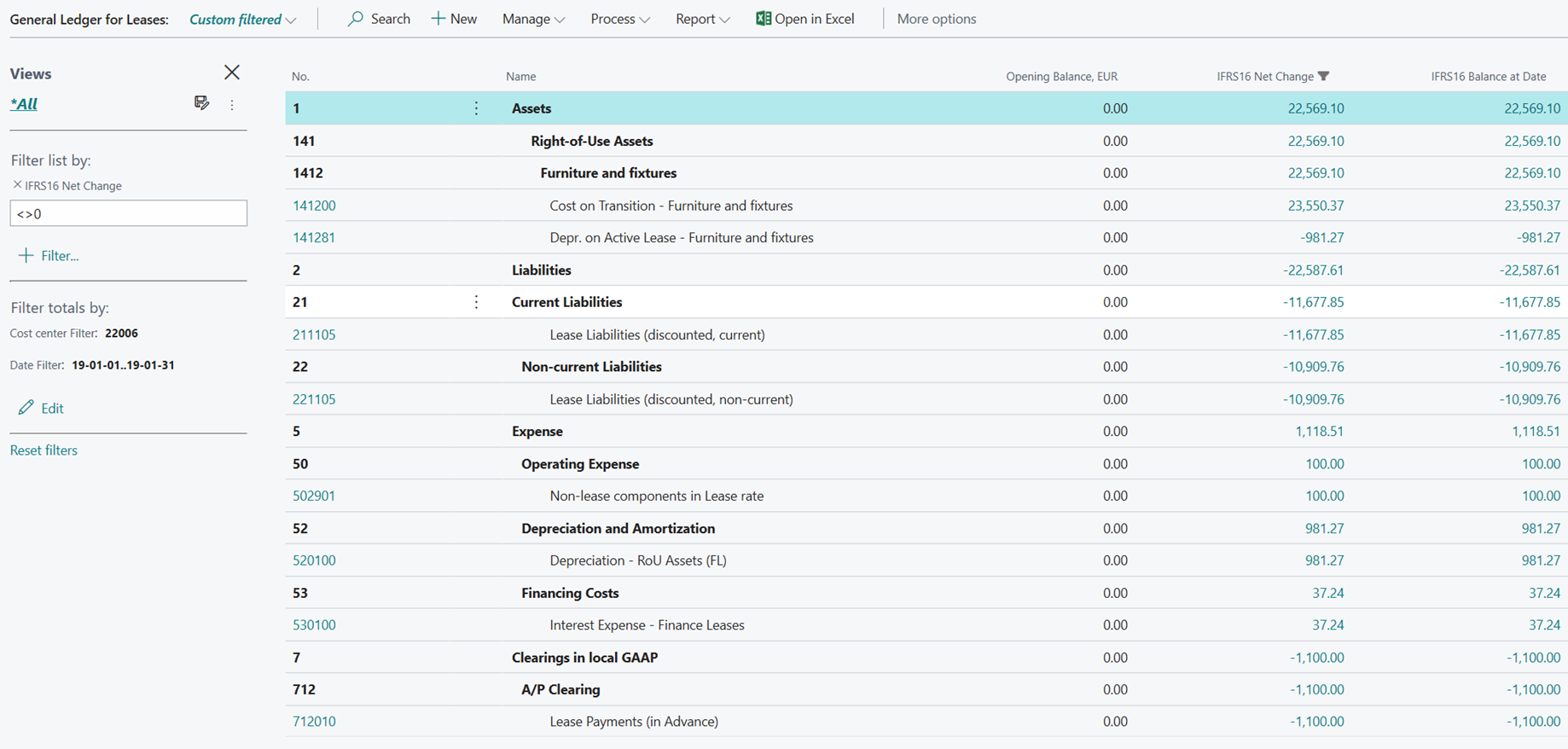This screenshot has height=749, width=1568.
Task: Expand the Process menu
Action: pyautogui.click(x=620, y=19)
